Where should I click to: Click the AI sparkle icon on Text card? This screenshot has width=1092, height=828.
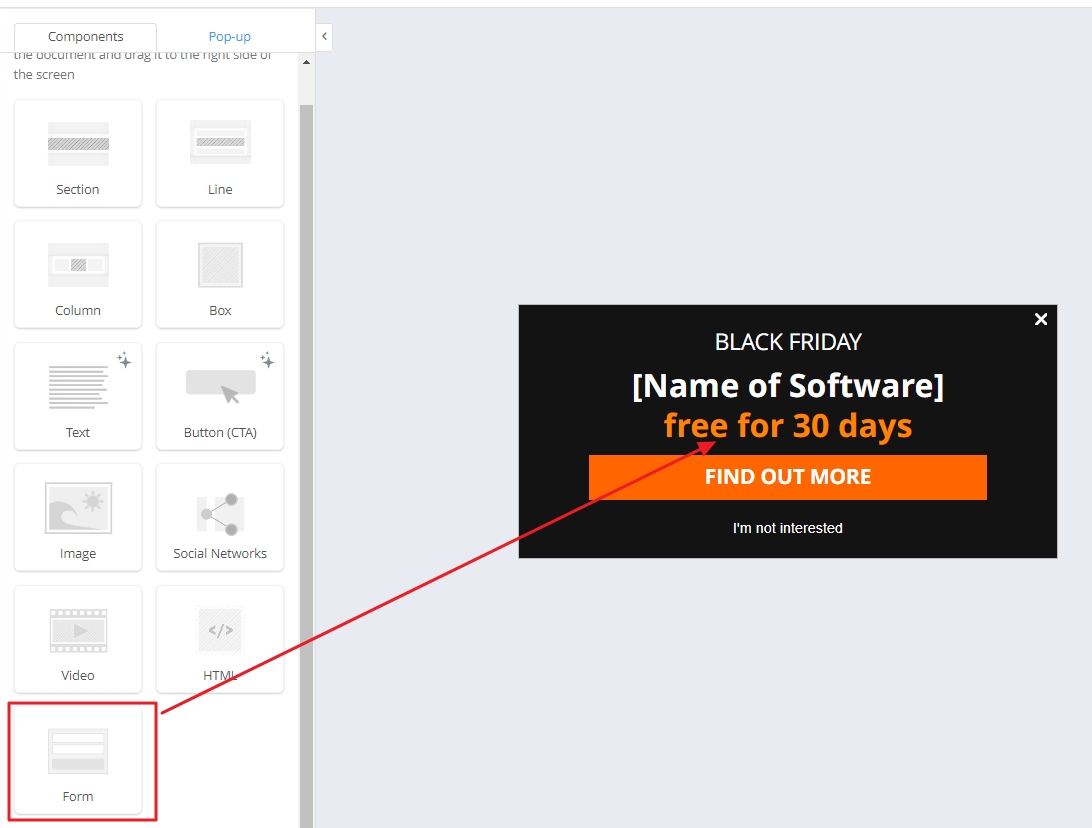click(x=125, y=360)
